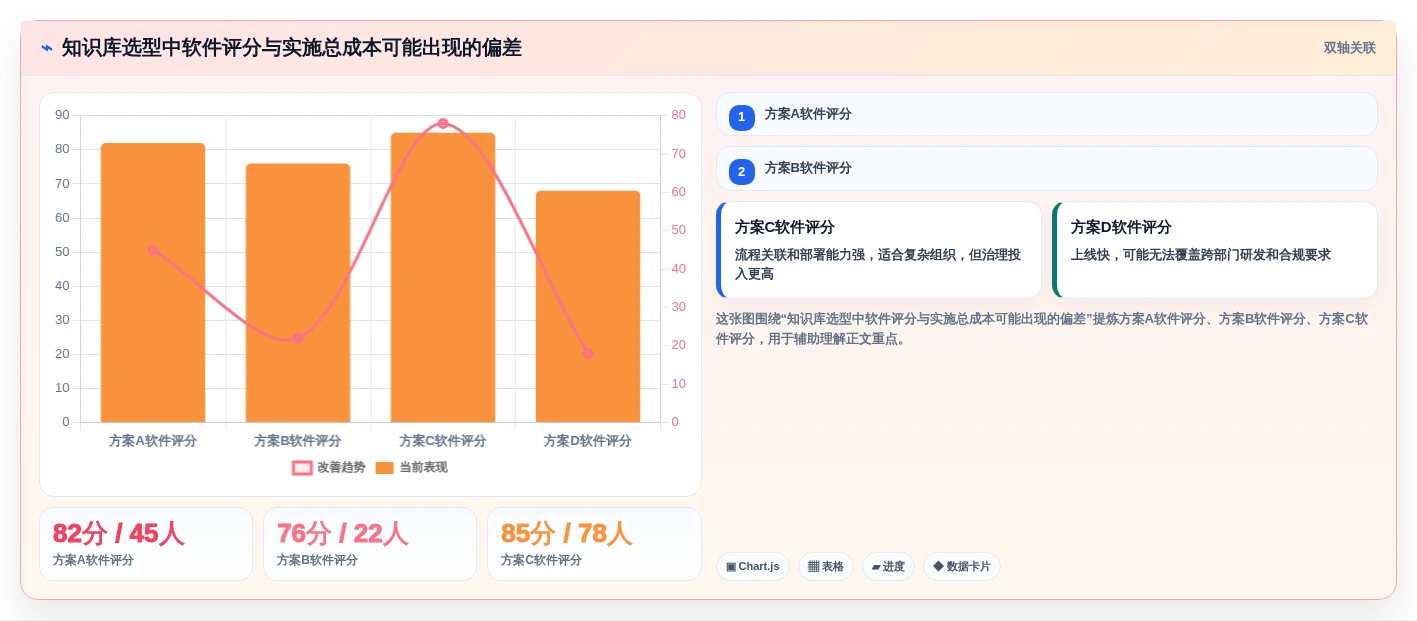
Task: Click the orange bar for 方案C软件评分
Action: click(x=443, y=277)
